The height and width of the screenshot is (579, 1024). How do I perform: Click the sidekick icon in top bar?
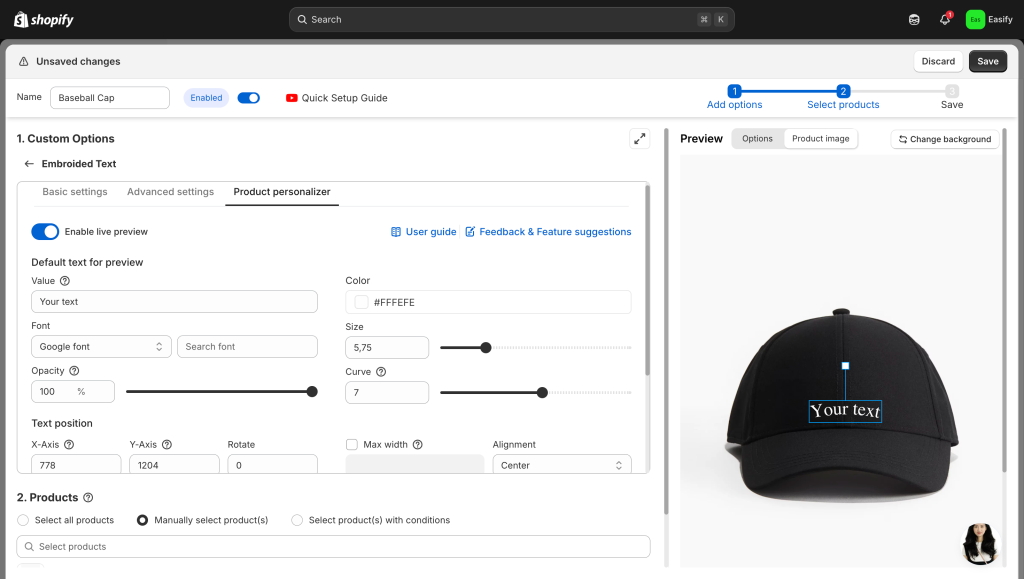coord(914,19)
